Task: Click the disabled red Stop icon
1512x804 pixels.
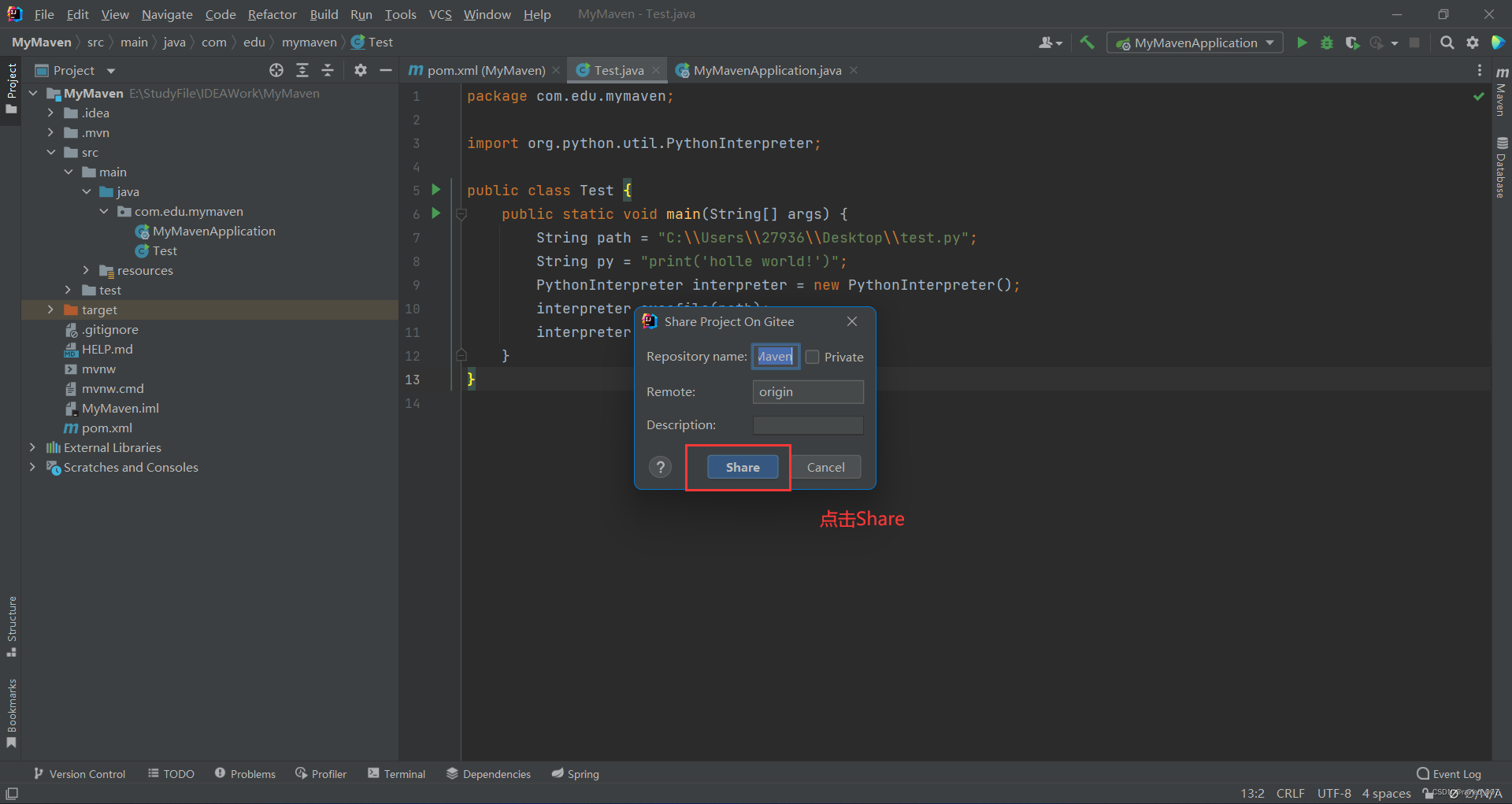Action: coord(1414,43)
